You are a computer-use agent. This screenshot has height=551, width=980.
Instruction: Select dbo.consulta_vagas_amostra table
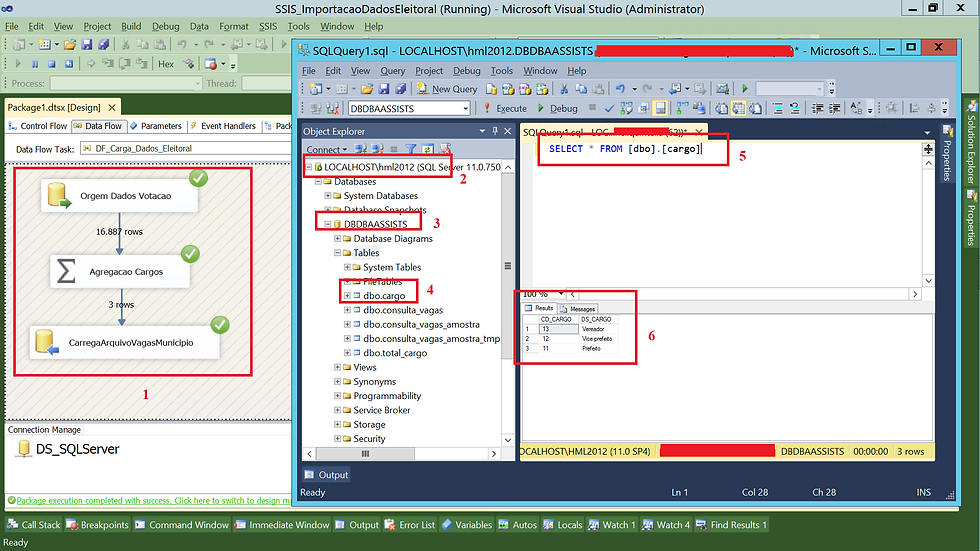coord(421,324)
